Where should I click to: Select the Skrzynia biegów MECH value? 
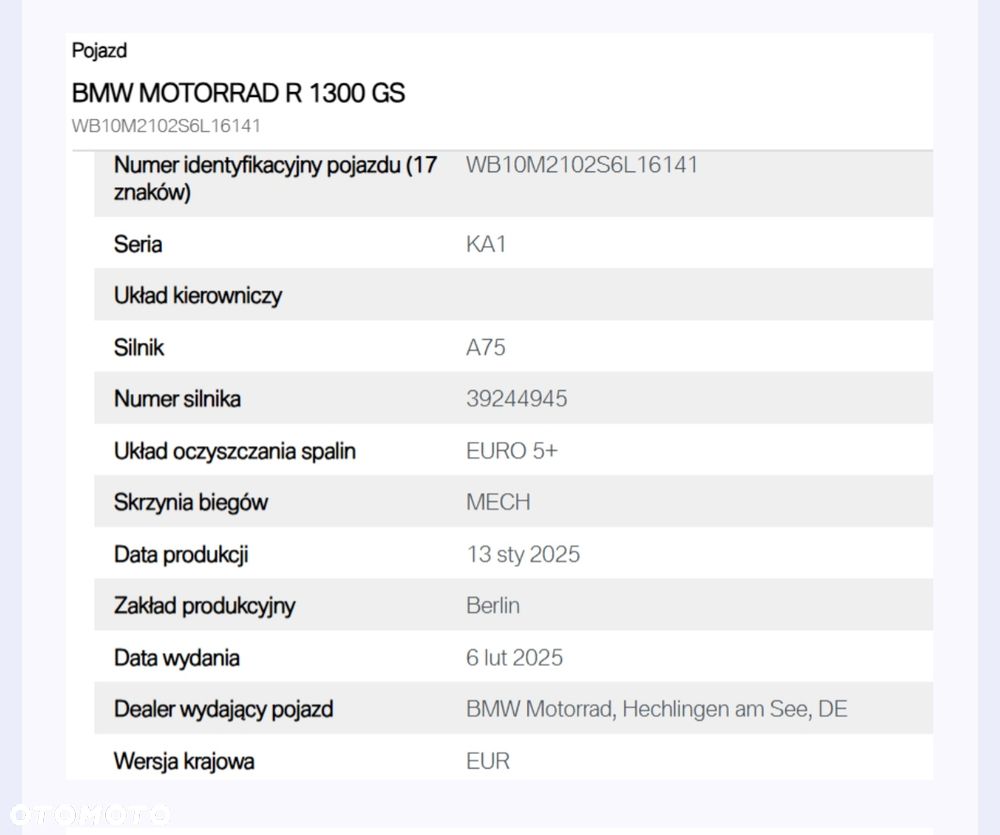coord(498,502)
